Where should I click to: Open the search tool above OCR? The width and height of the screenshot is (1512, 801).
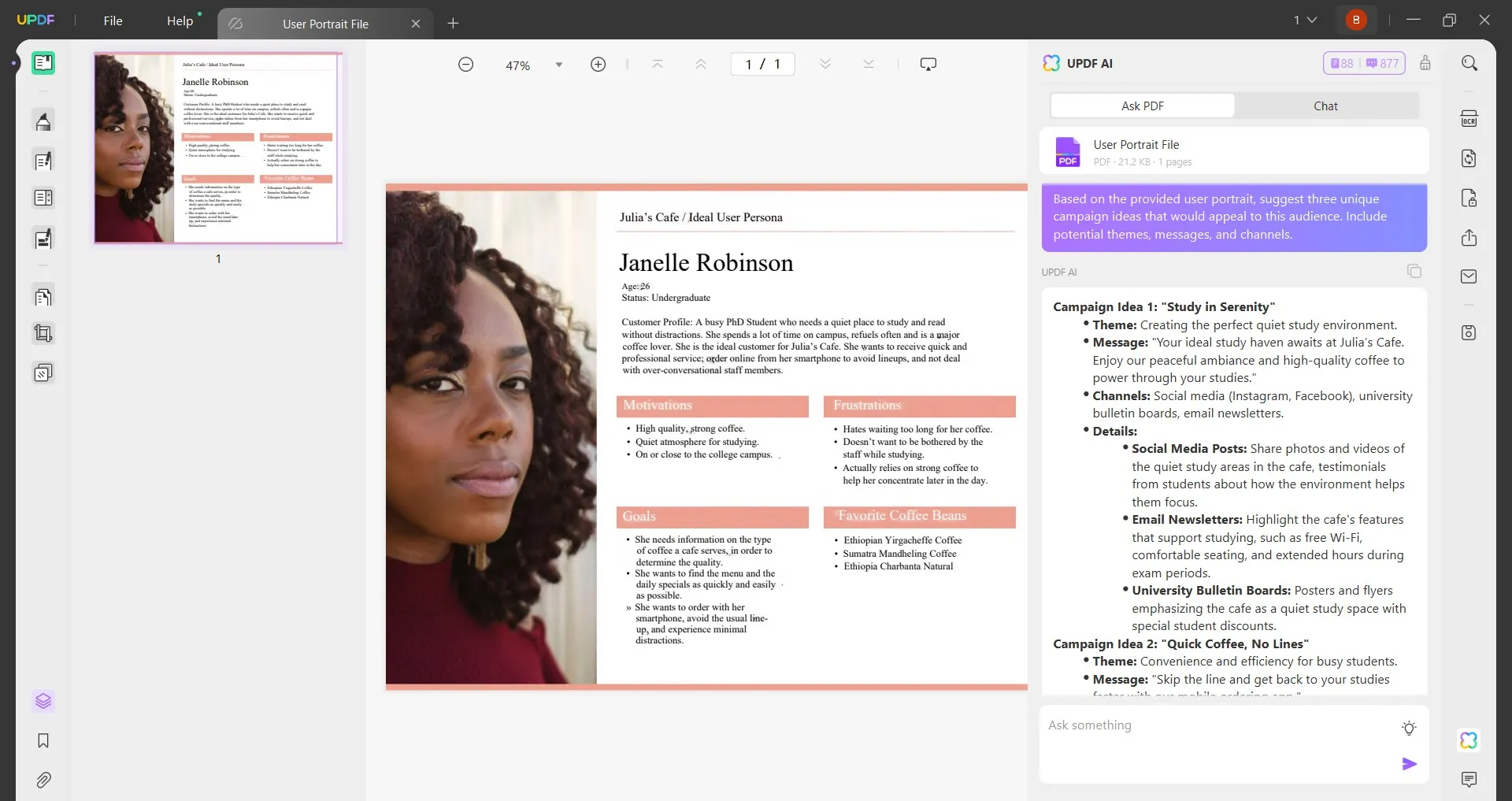click(1469, 62)
